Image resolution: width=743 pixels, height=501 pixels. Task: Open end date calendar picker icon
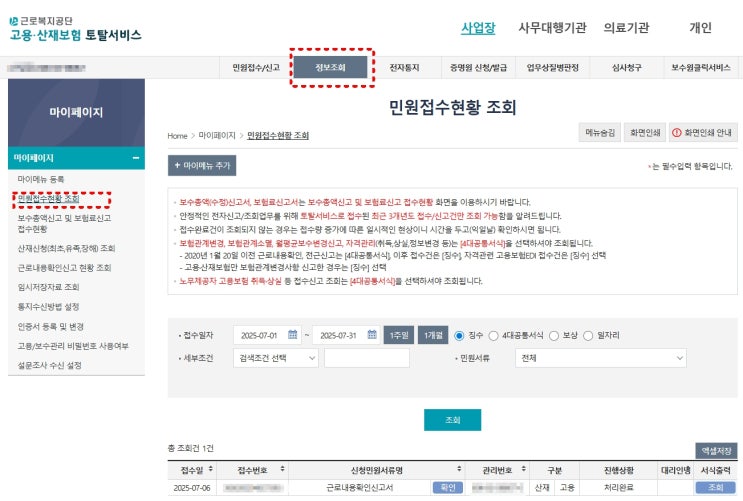(x=372, y=335)
